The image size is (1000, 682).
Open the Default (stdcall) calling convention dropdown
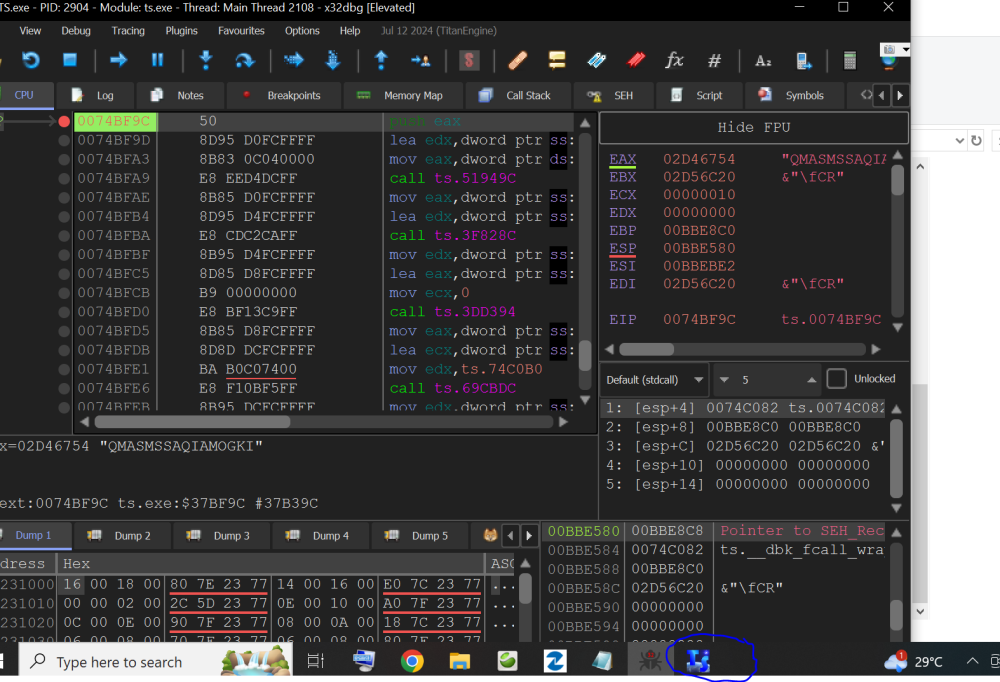pyautogui.click(x=654, y=380)
